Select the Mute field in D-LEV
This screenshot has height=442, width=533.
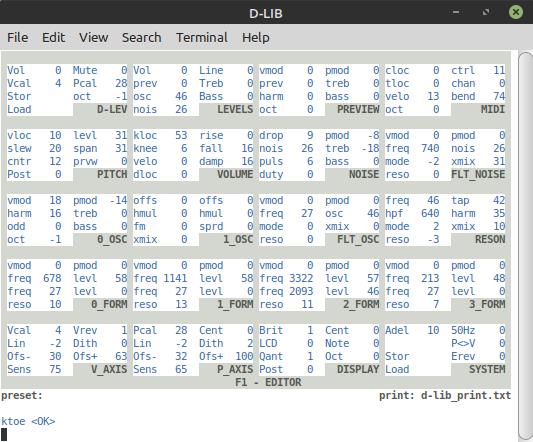100,70
